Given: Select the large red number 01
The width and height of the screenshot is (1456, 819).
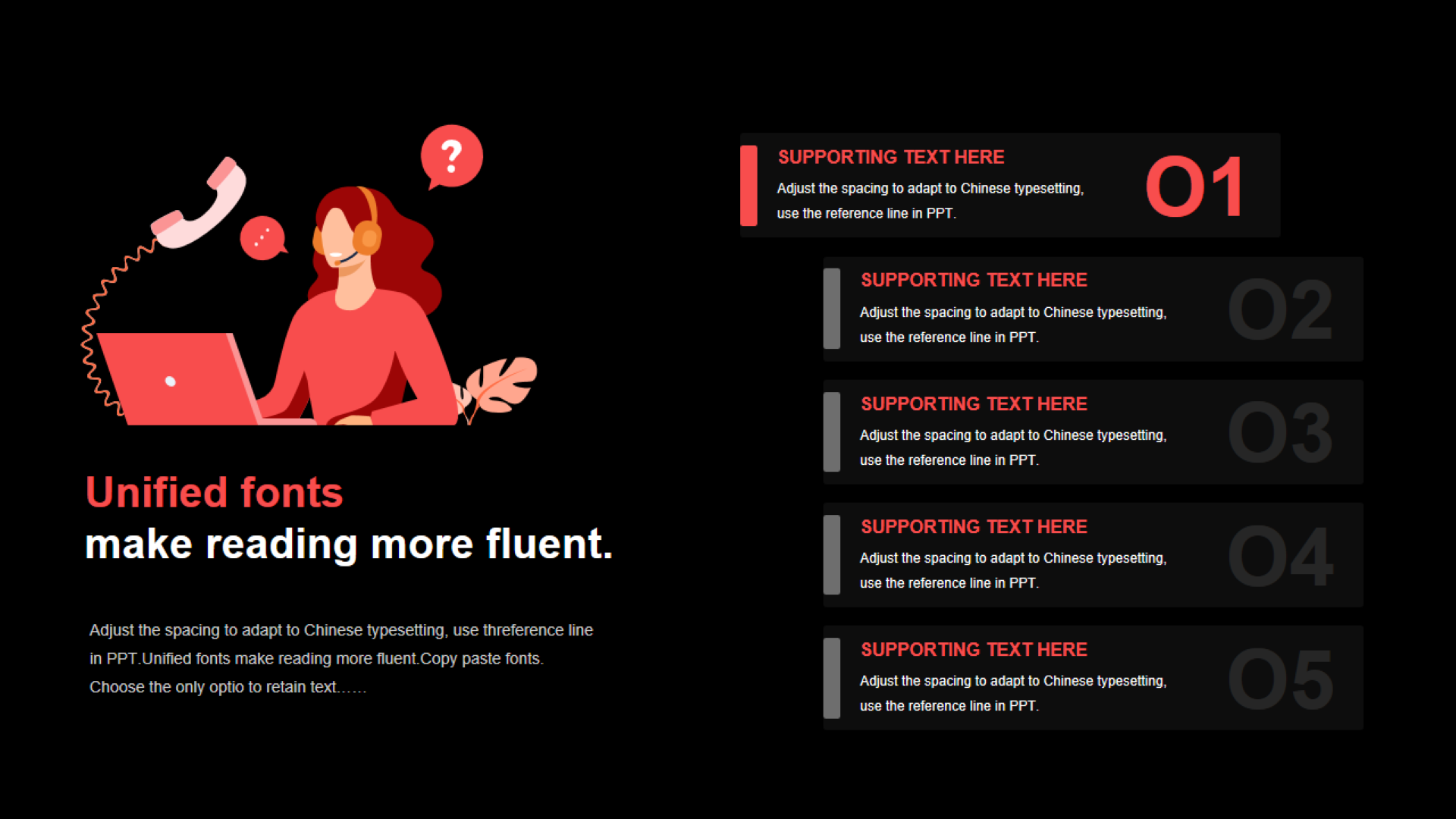Looking at the screenshot, I should click(x=1195, y=187).
